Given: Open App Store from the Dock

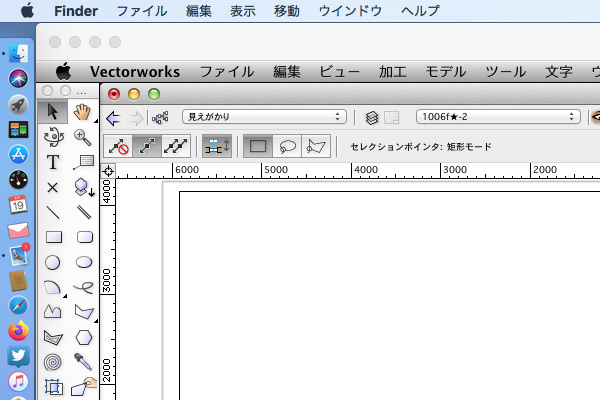Looking at the screenshot, I should coord(18,154).
